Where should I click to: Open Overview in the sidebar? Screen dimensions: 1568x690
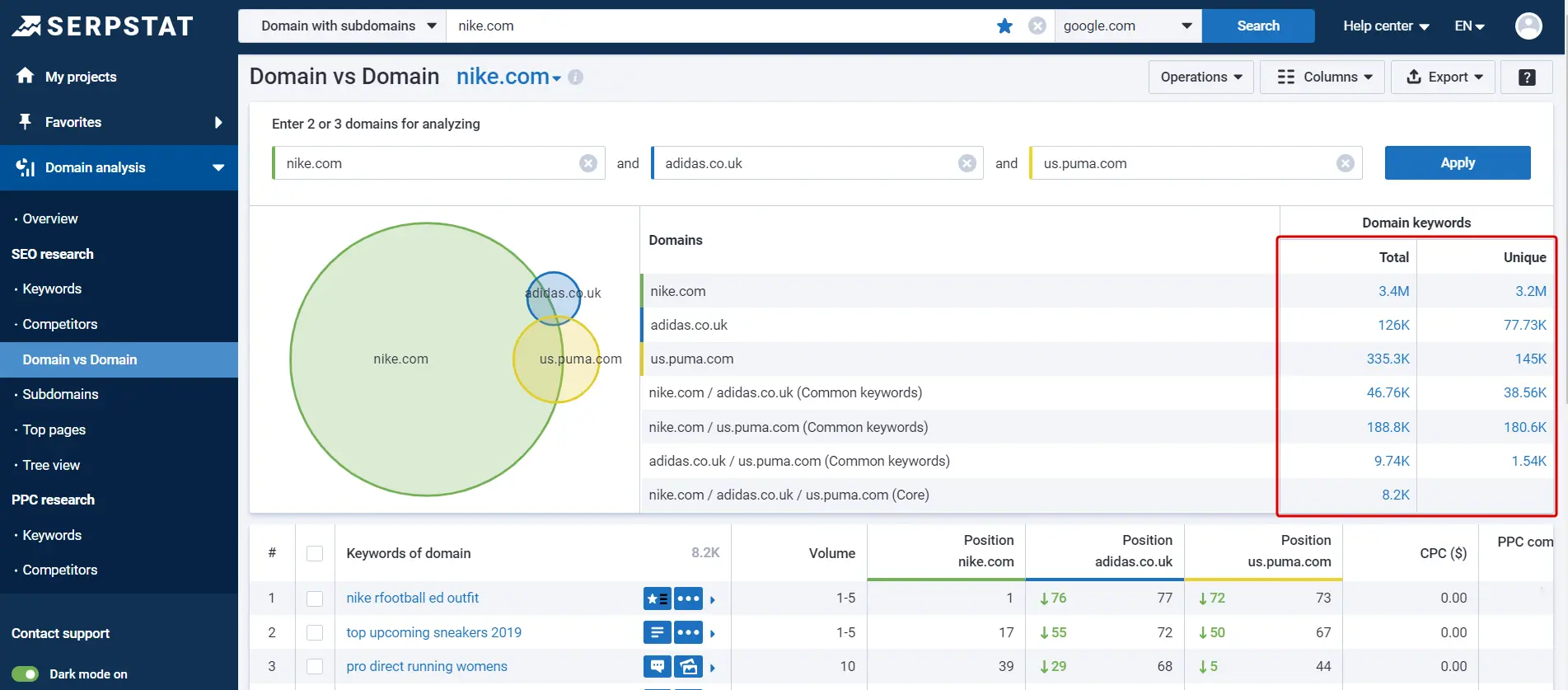click(x=49, y=218)
